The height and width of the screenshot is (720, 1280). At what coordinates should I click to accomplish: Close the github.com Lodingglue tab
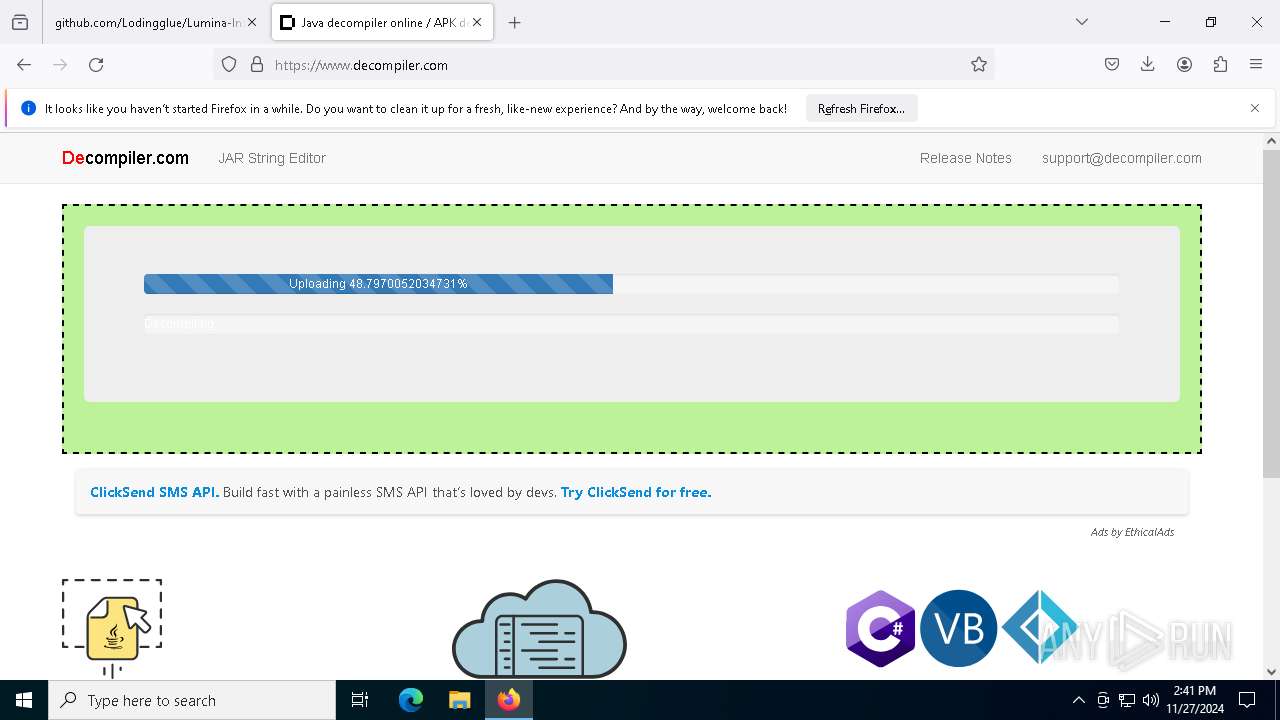coord(252,22)
